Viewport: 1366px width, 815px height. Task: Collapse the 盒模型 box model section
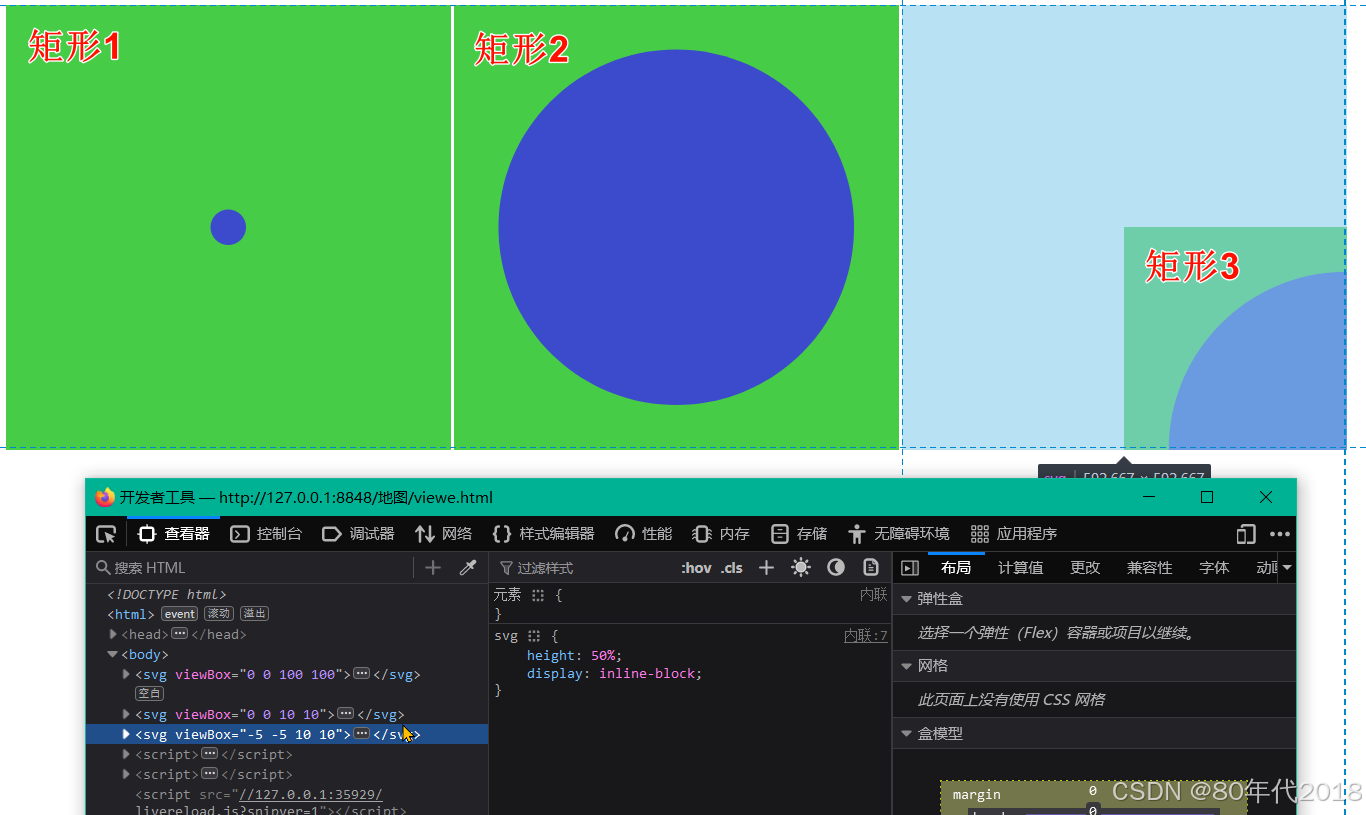click(x=907, y=734)
